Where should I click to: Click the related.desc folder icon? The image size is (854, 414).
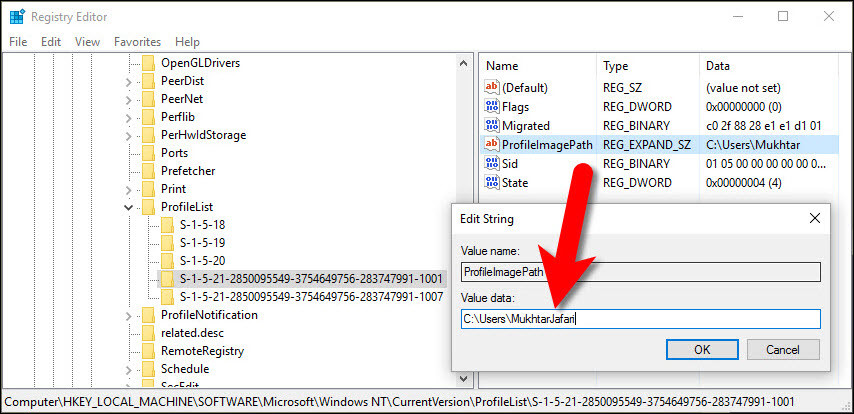click(x=148, y=333)
